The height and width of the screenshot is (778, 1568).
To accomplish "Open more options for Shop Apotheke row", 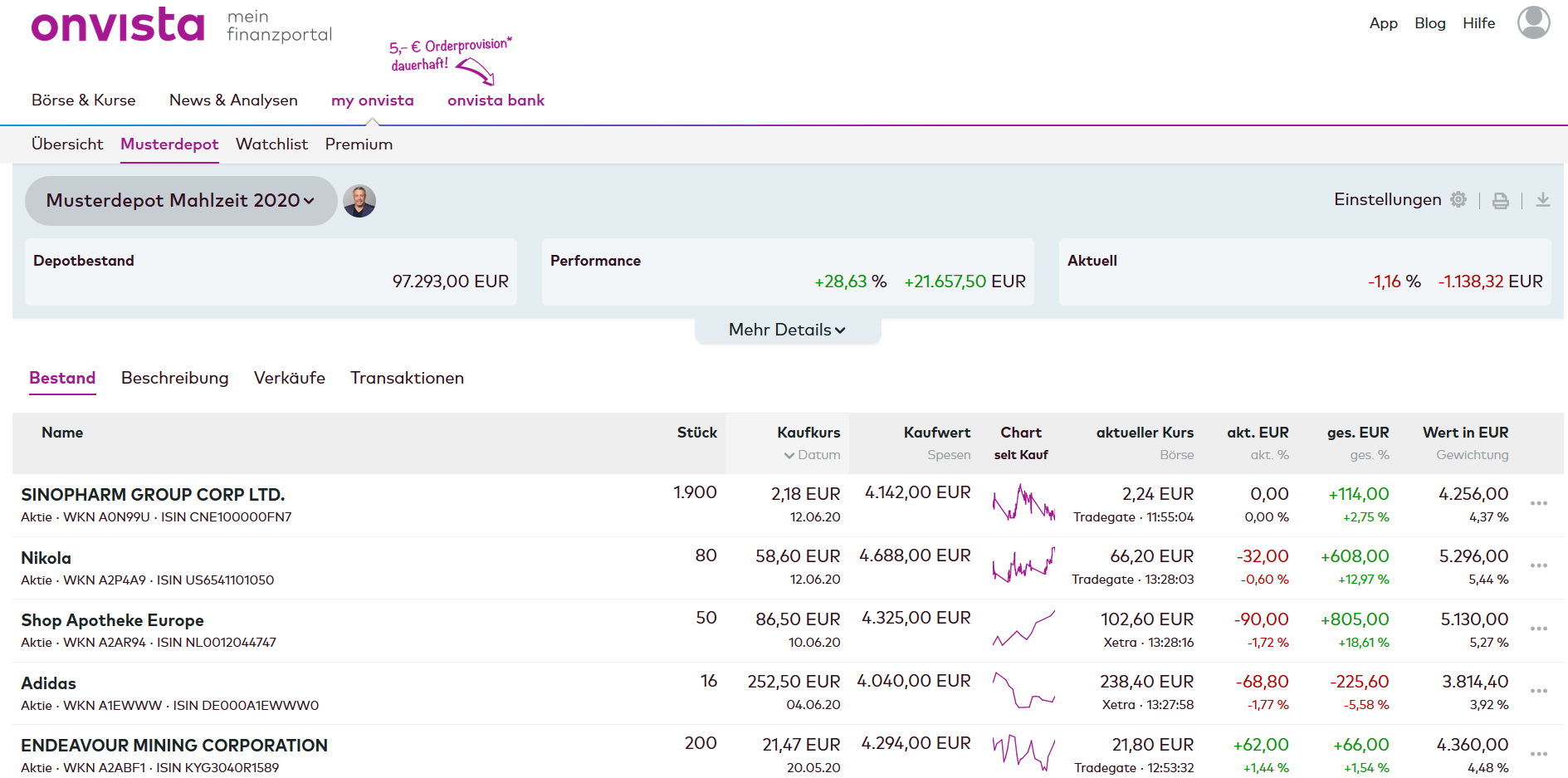I will (x=1539, y=629).
